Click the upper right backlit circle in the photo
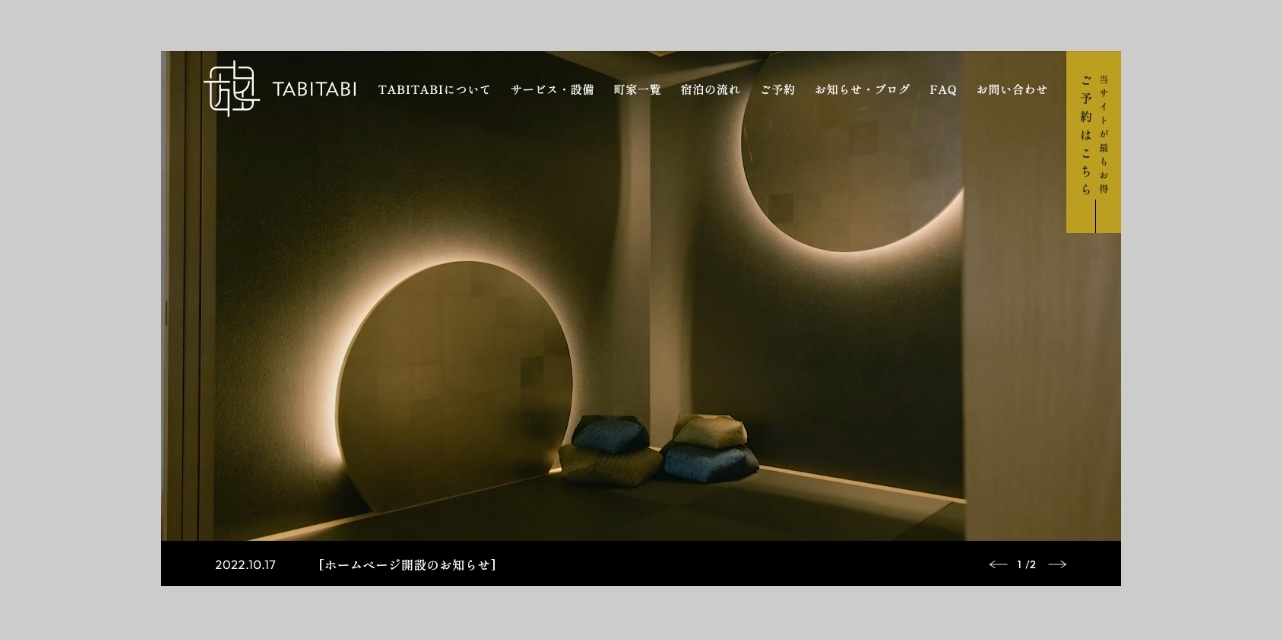The width and height of the screenshot is (1282, 640). (852, 170)
